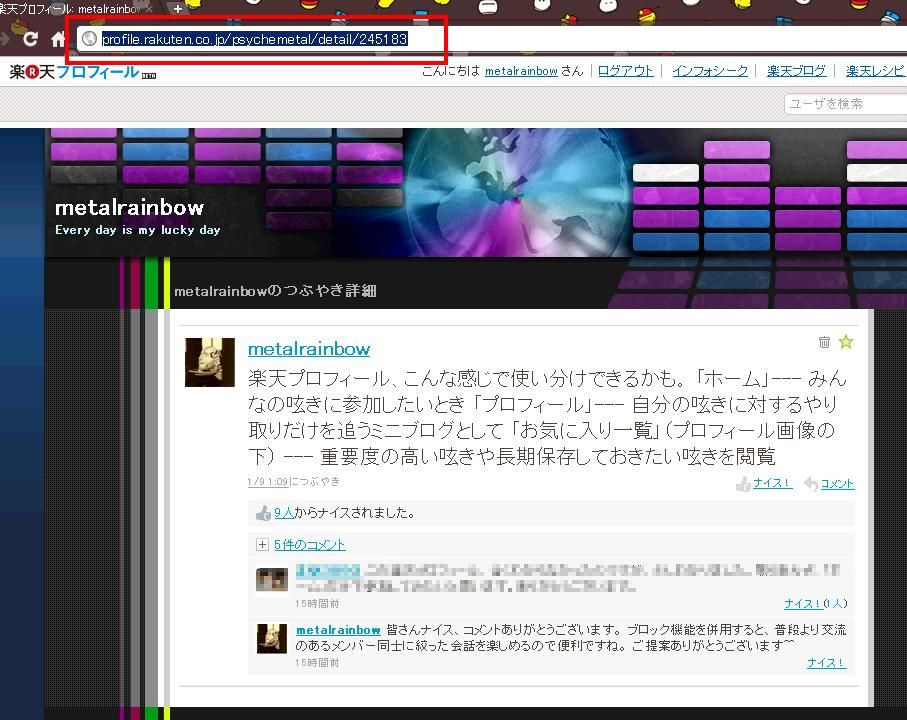907x720 pixels.
Task: Reload the page with the browser refresh icon
Action: (31, 39)
